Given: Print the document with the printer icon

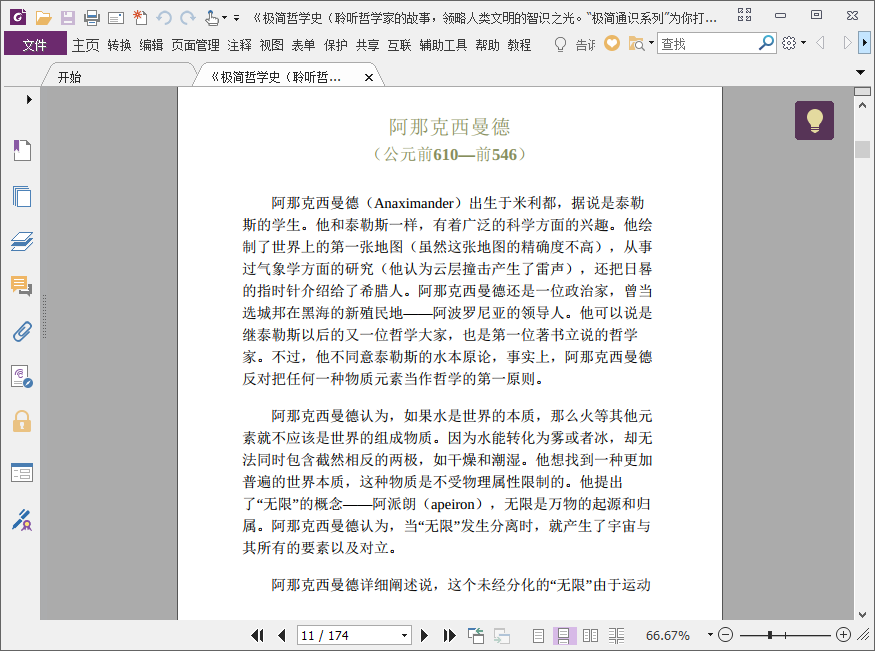Looking at the screenshot, I should click(92, 18).
